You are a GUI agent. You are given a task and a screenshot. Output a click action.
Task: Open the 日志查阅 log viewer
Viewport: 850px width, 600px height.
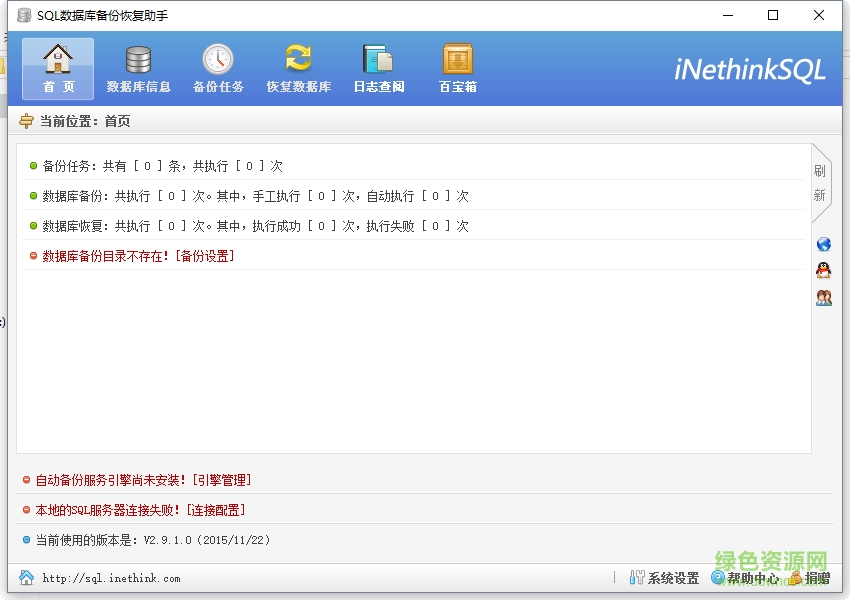[x=379, y=67]
